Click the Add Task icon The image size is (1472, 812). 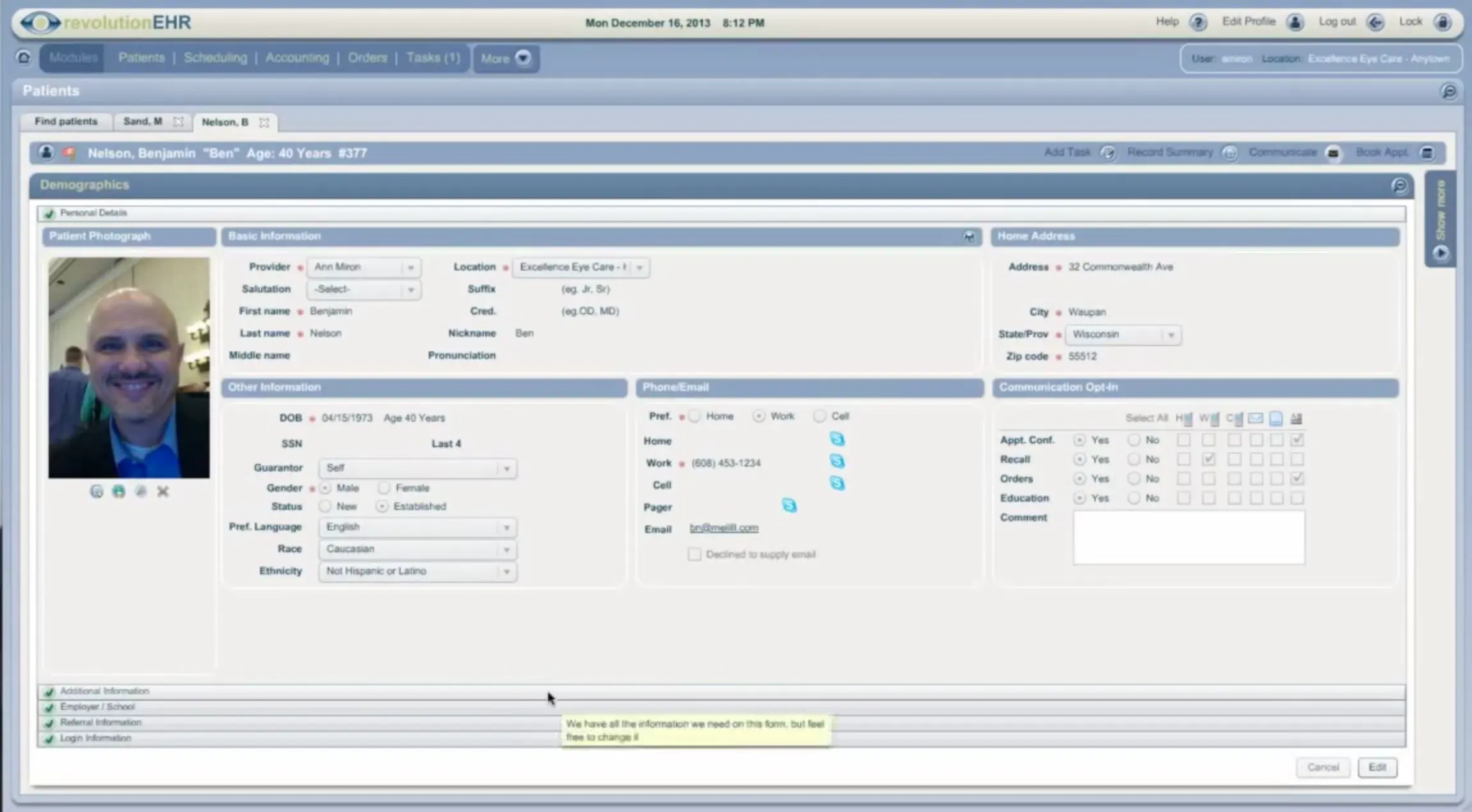tap(1107, 153)
